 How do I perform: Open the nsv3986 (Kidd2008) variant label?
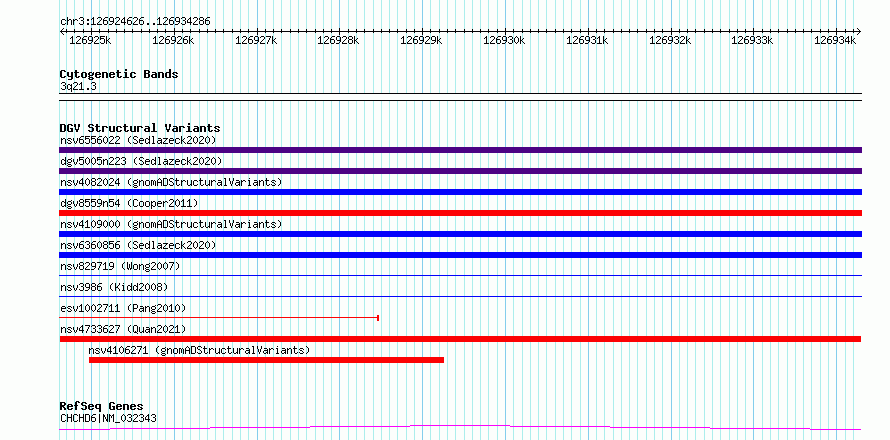pos(114,287)
